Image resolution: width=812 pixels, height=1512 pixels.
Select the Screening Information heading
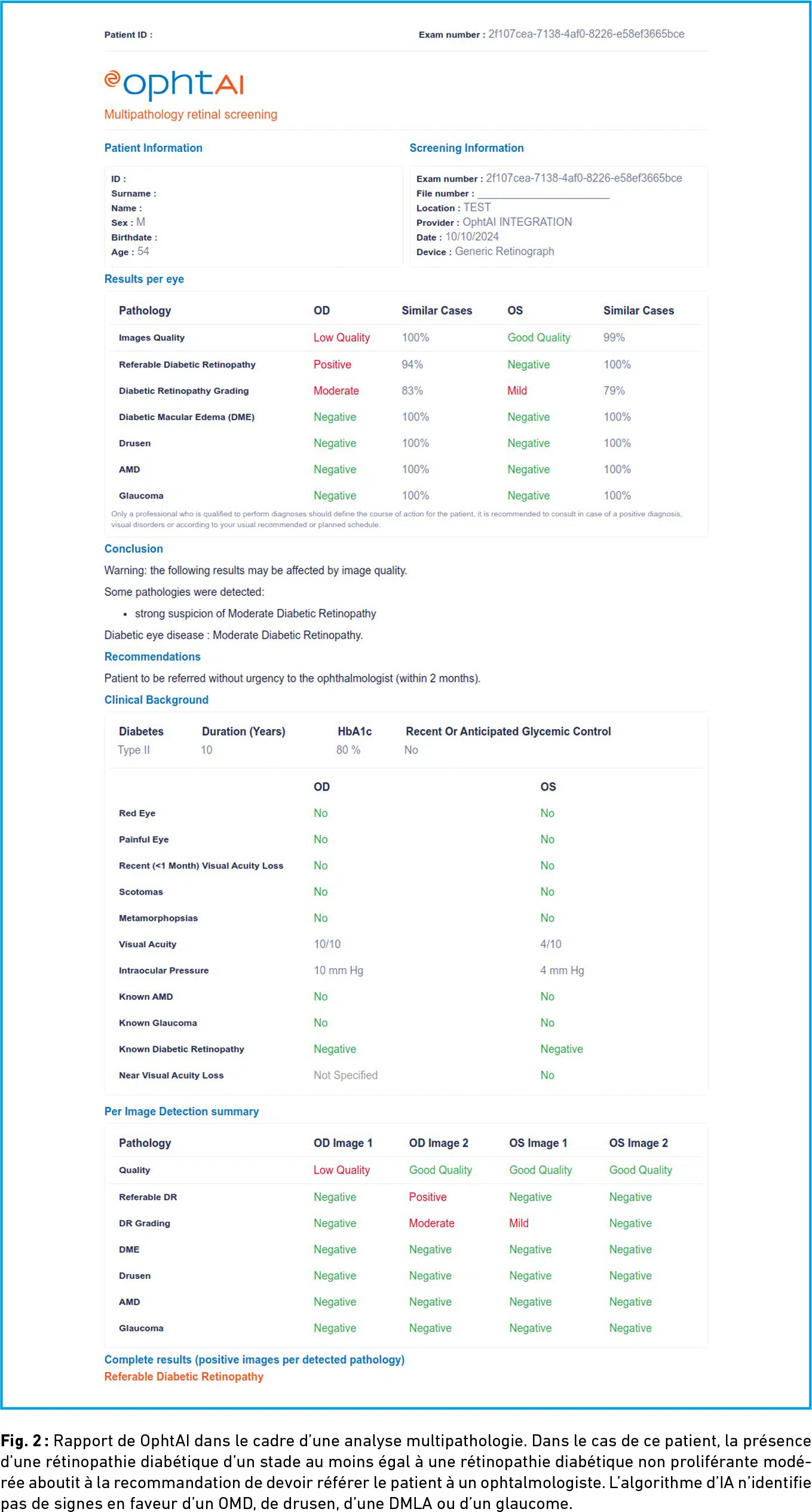tap(466, 148)
